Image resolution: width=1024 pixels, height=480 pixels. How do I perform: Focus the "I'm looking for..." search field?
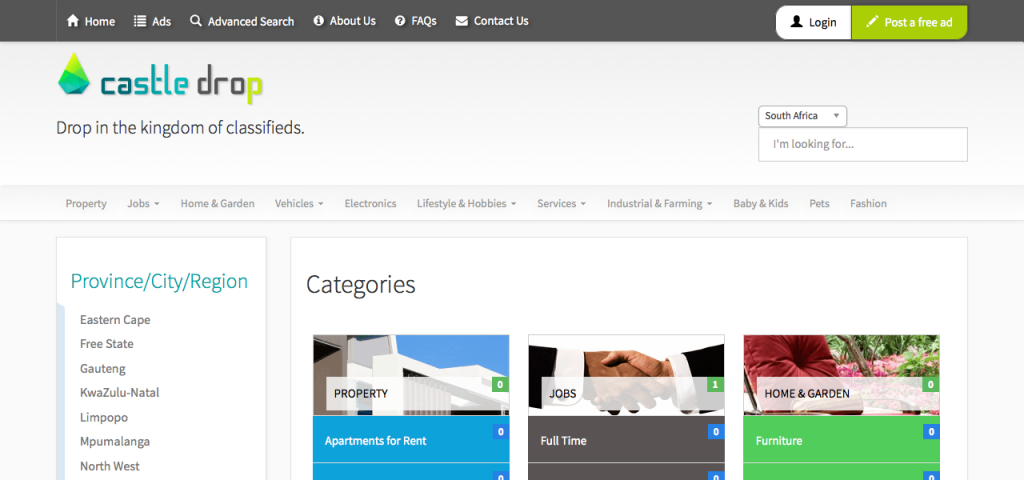click(x=863, y=144)
